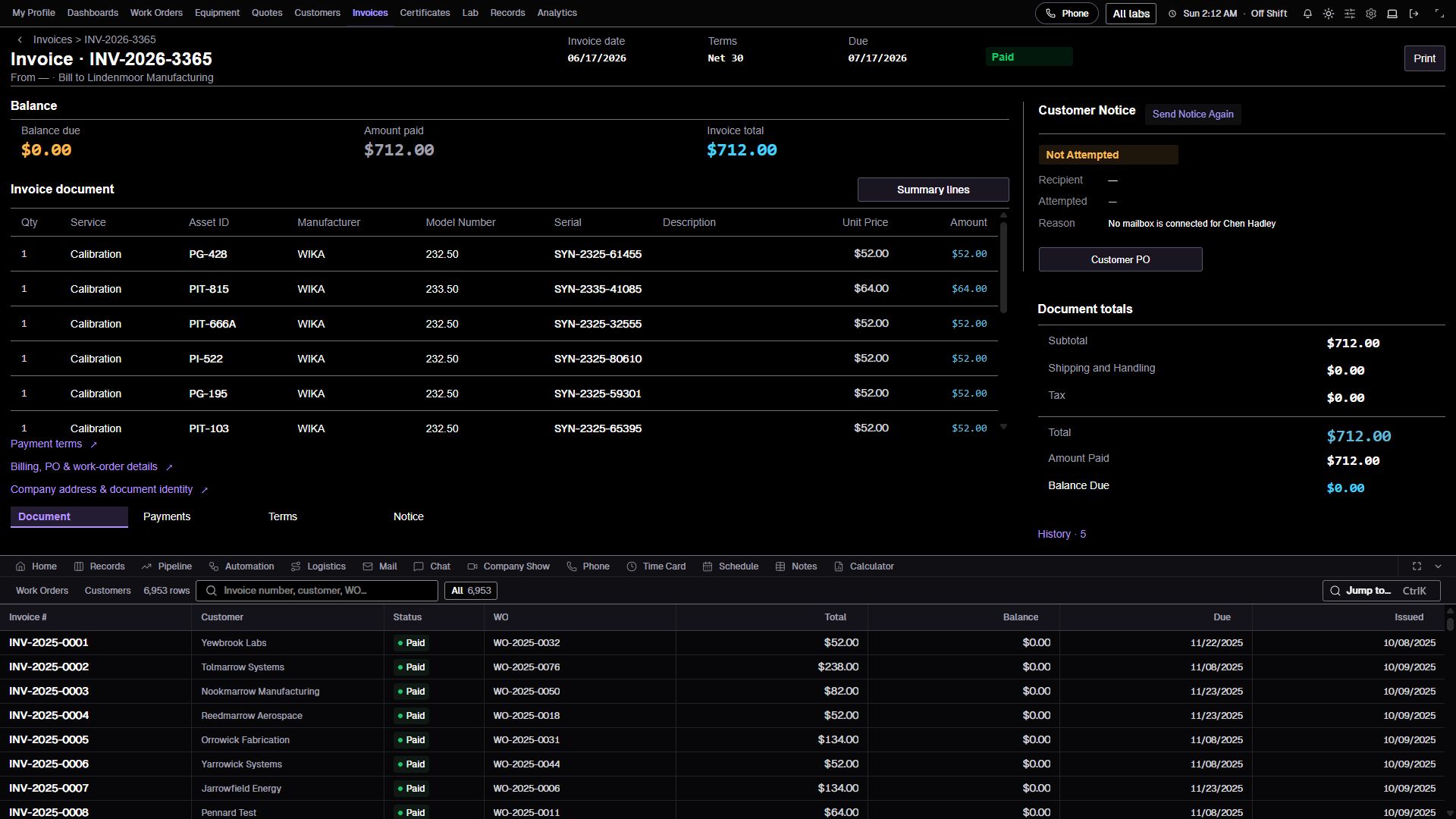
Task: Open the Analytics menu
Action: pyautogui.click(x=557, y=13)
